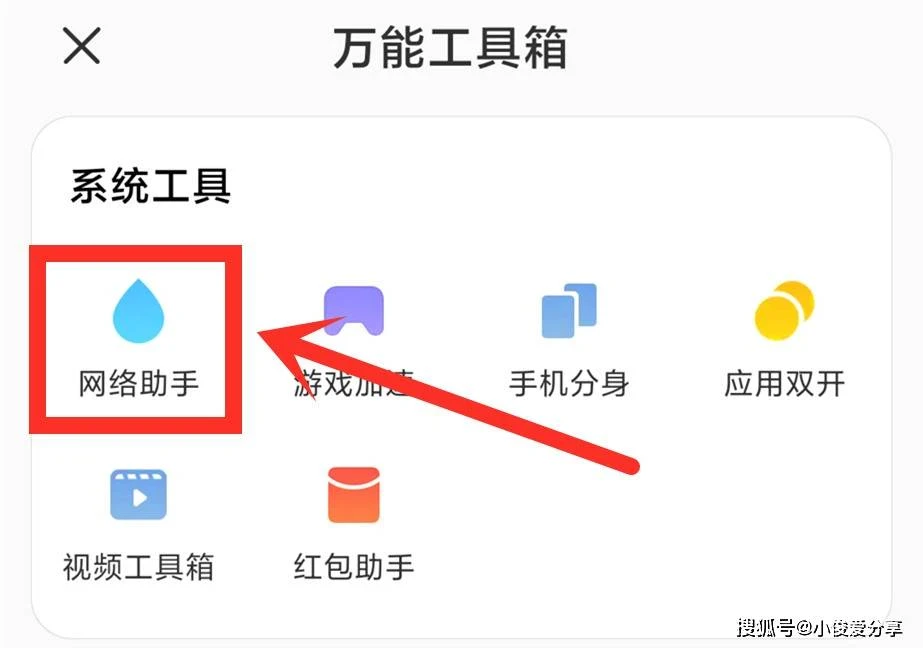Click the 搜狐号@小俊爱分享 watermark
Viewport: 923px width, 648px height.
[x=819, y=627]
